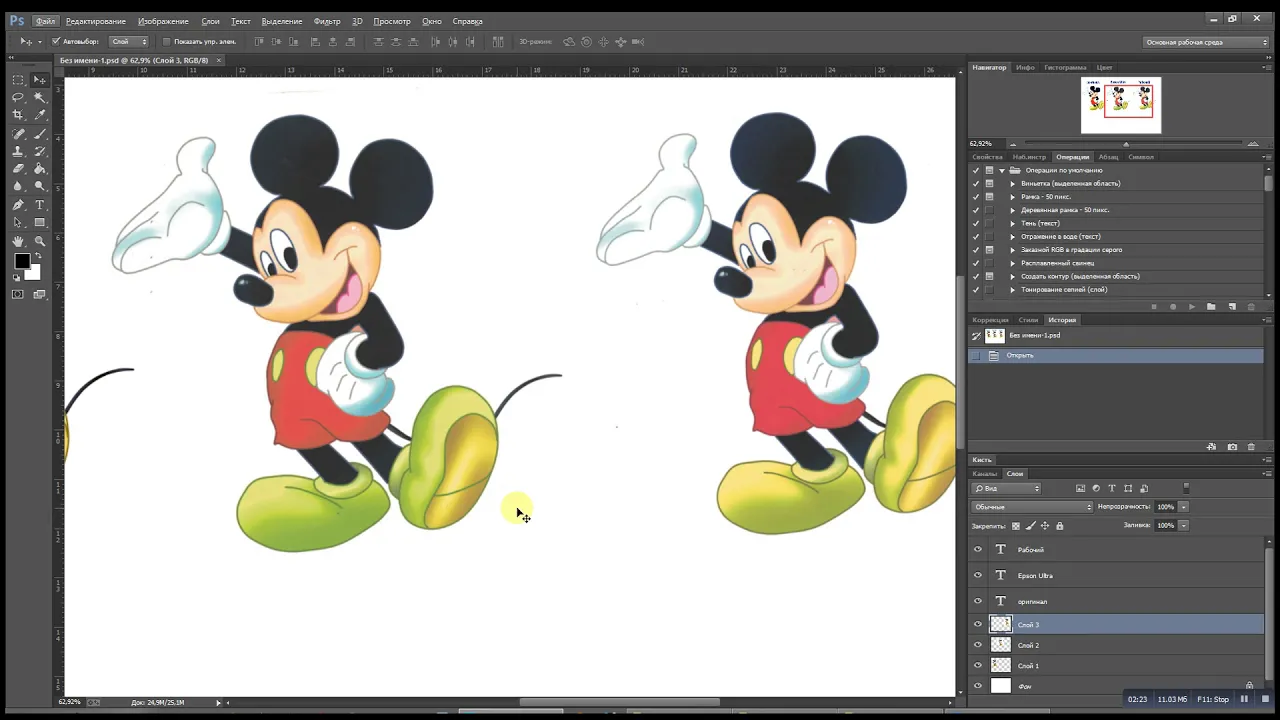The height and width of the screenshot is (720, 1280).
Task: Select the Horizontal Type tool
Action: tap(40, 204)
